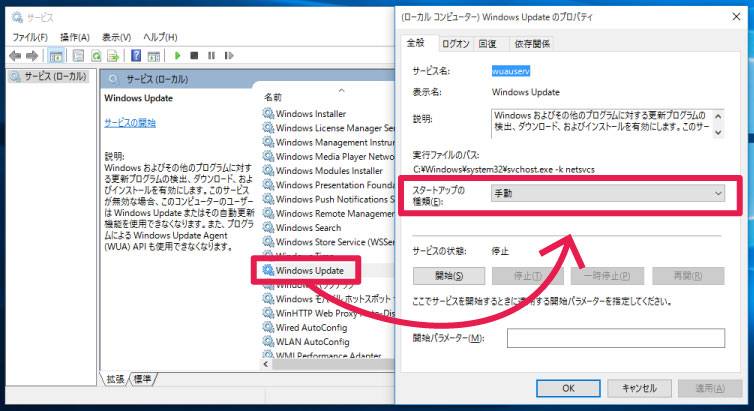Open the スタートアップの種類 dropdown
The width and height of the screenshot is (754, 411).
point(608,193)
